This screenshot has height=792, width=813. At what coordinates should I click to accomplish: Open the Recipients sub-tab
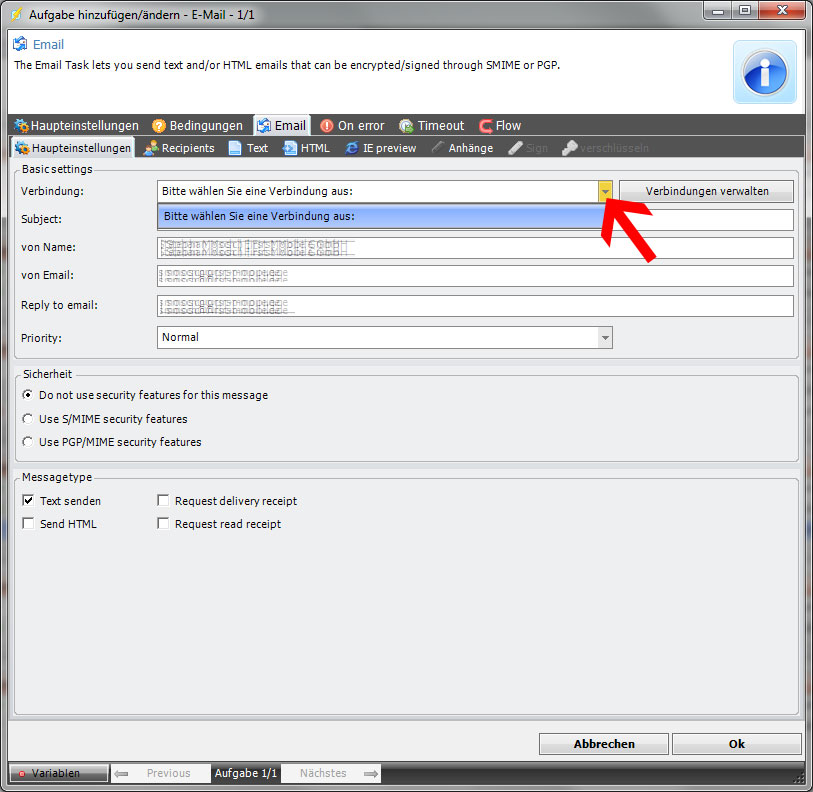pyautogui.click(x=180, y=148)
